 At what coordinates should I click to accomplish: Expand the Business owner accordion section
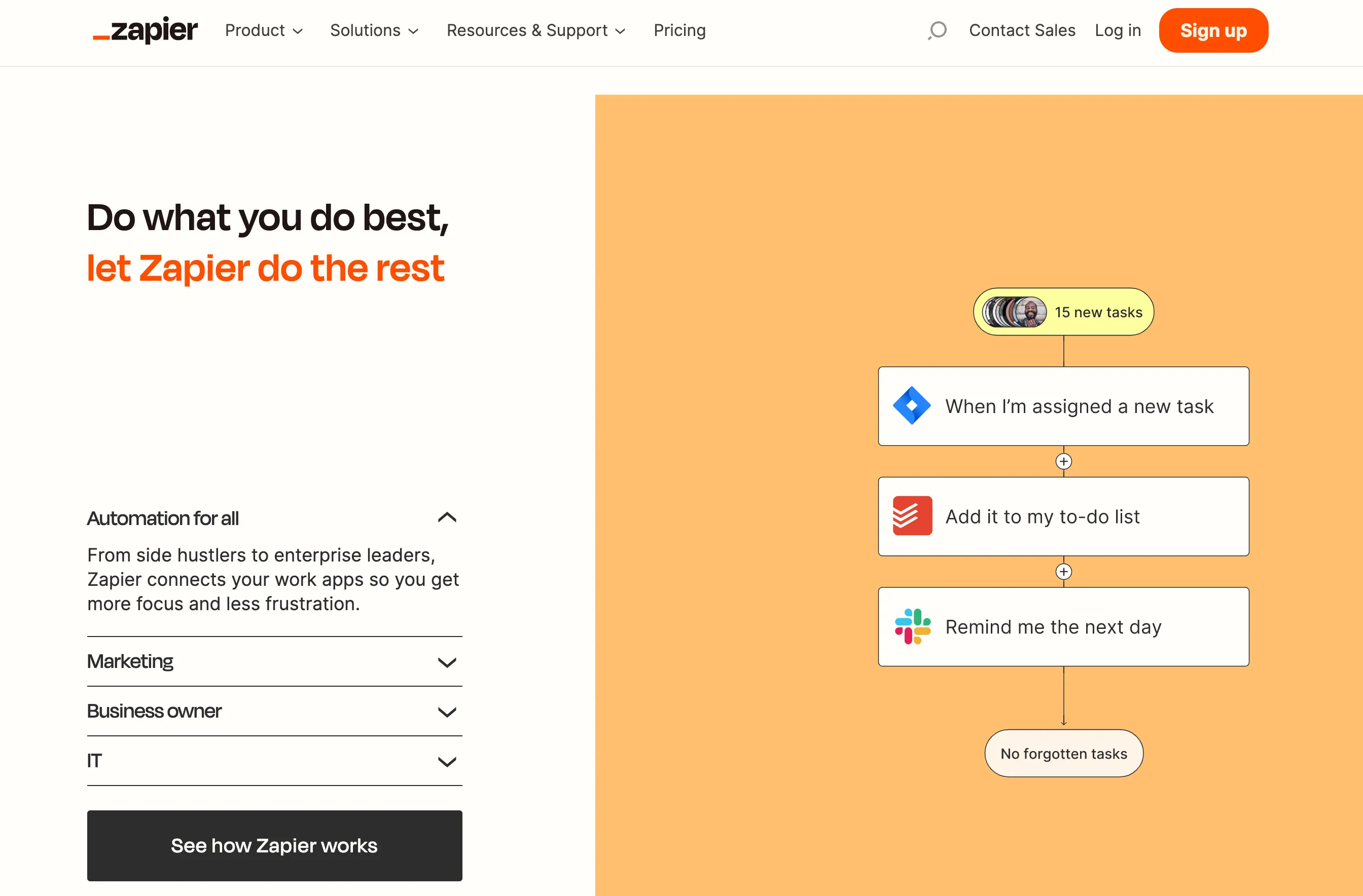coord(274,711)
